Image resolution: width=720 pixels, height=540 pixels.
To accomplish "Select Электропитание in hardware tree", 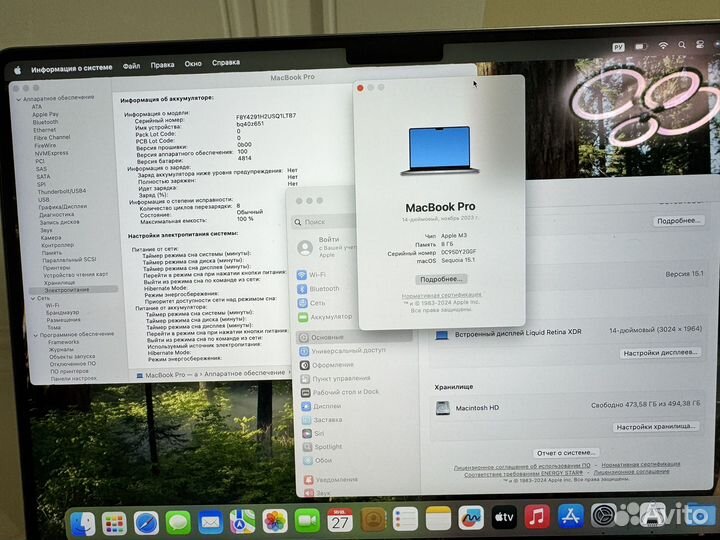I will [x=73, y=290].
